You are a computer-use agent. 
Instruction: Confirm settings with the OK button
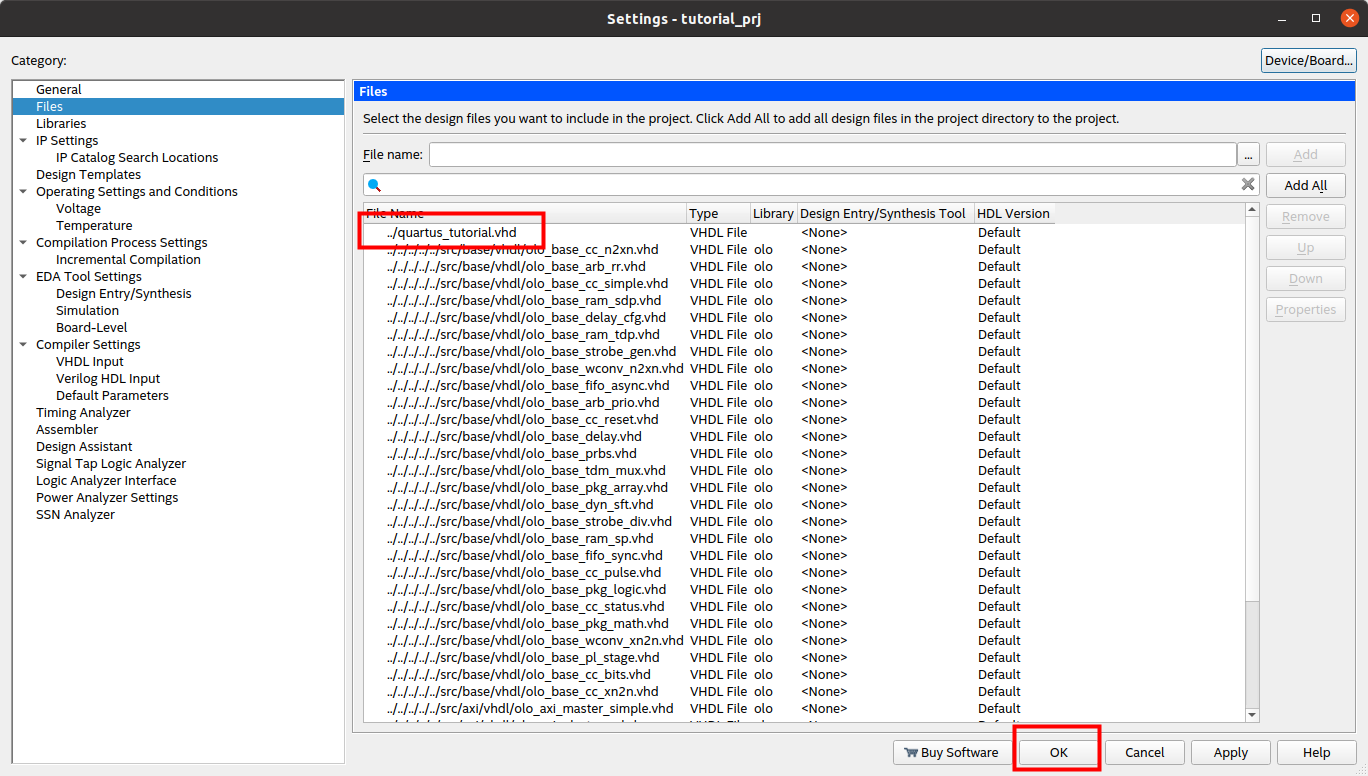(x=1058, y=753)
